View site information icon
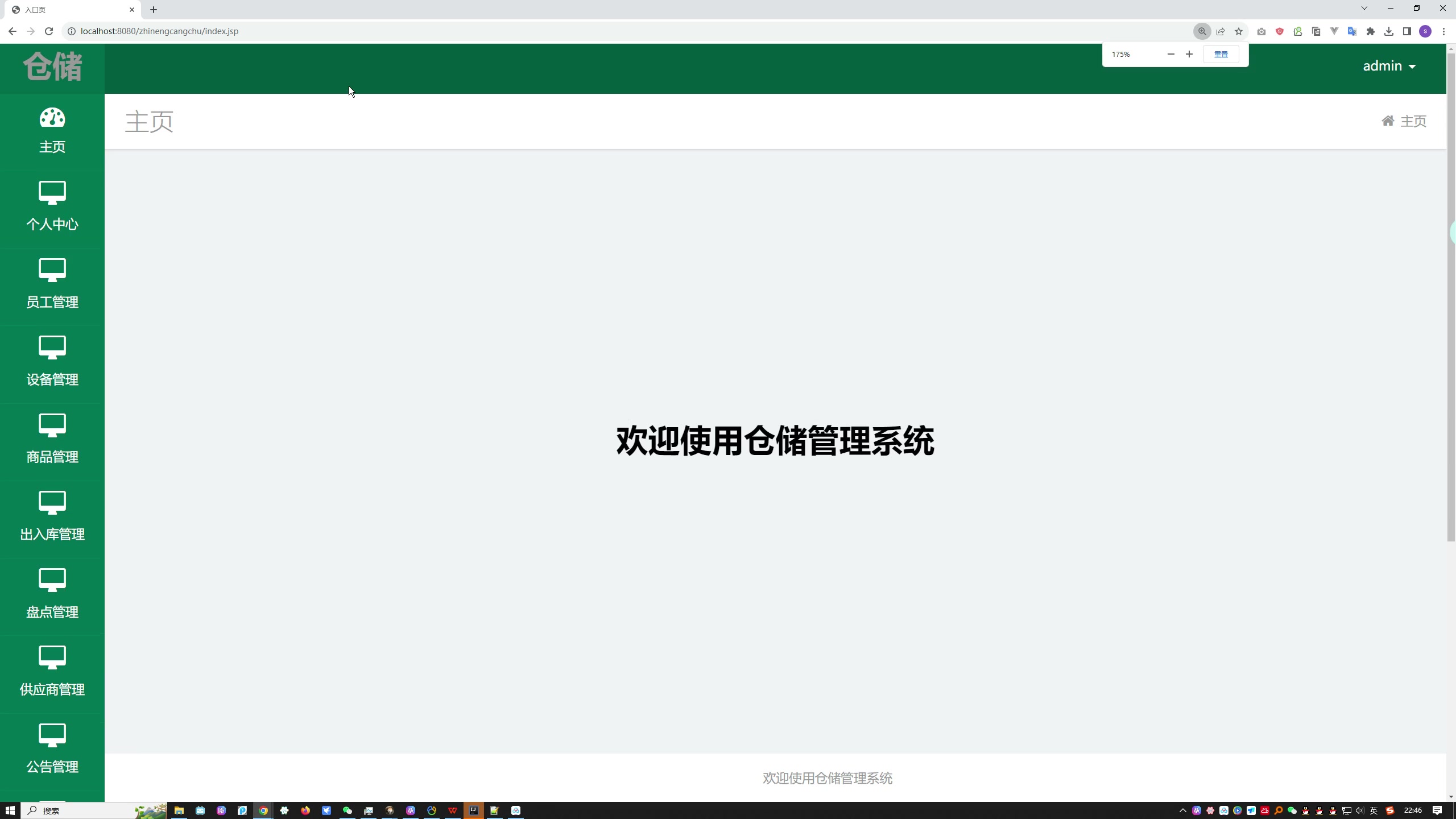This screenshot has width=1456, height=819. pyautogui.click(x=72, y=31)
